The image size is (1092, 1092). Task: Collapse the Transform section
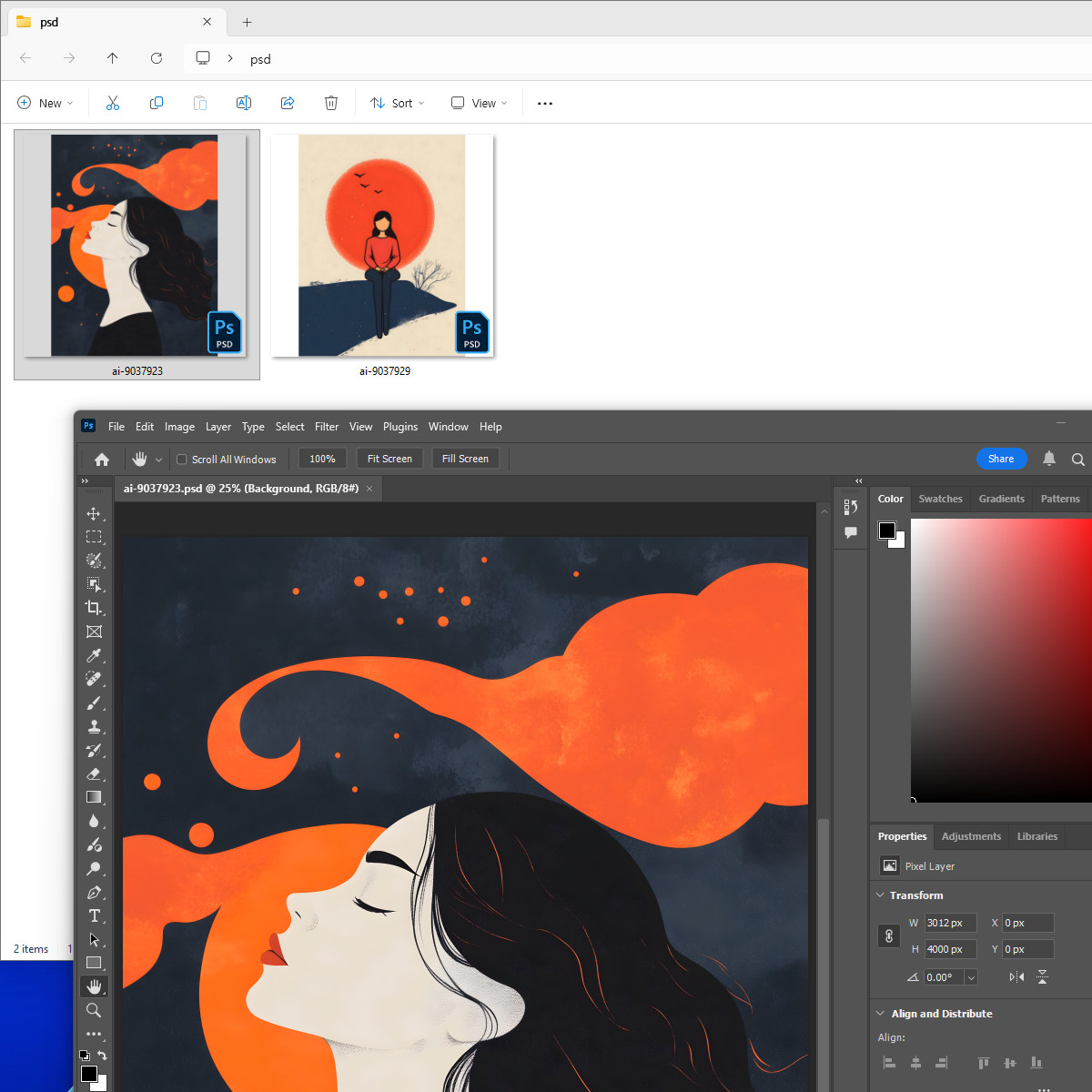click(880, 895)
